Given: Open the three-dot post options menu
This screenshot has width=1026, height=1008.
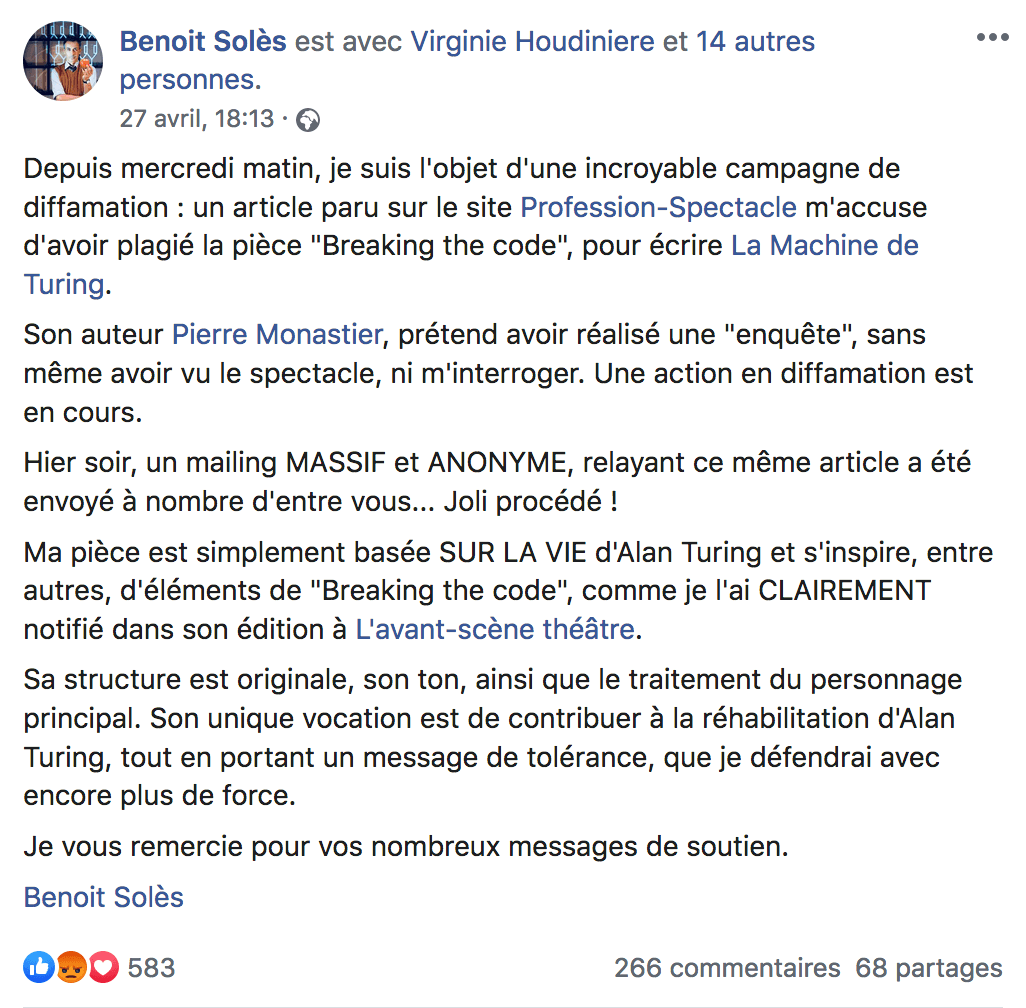Looking at the screenshot, I should (992, 38).
